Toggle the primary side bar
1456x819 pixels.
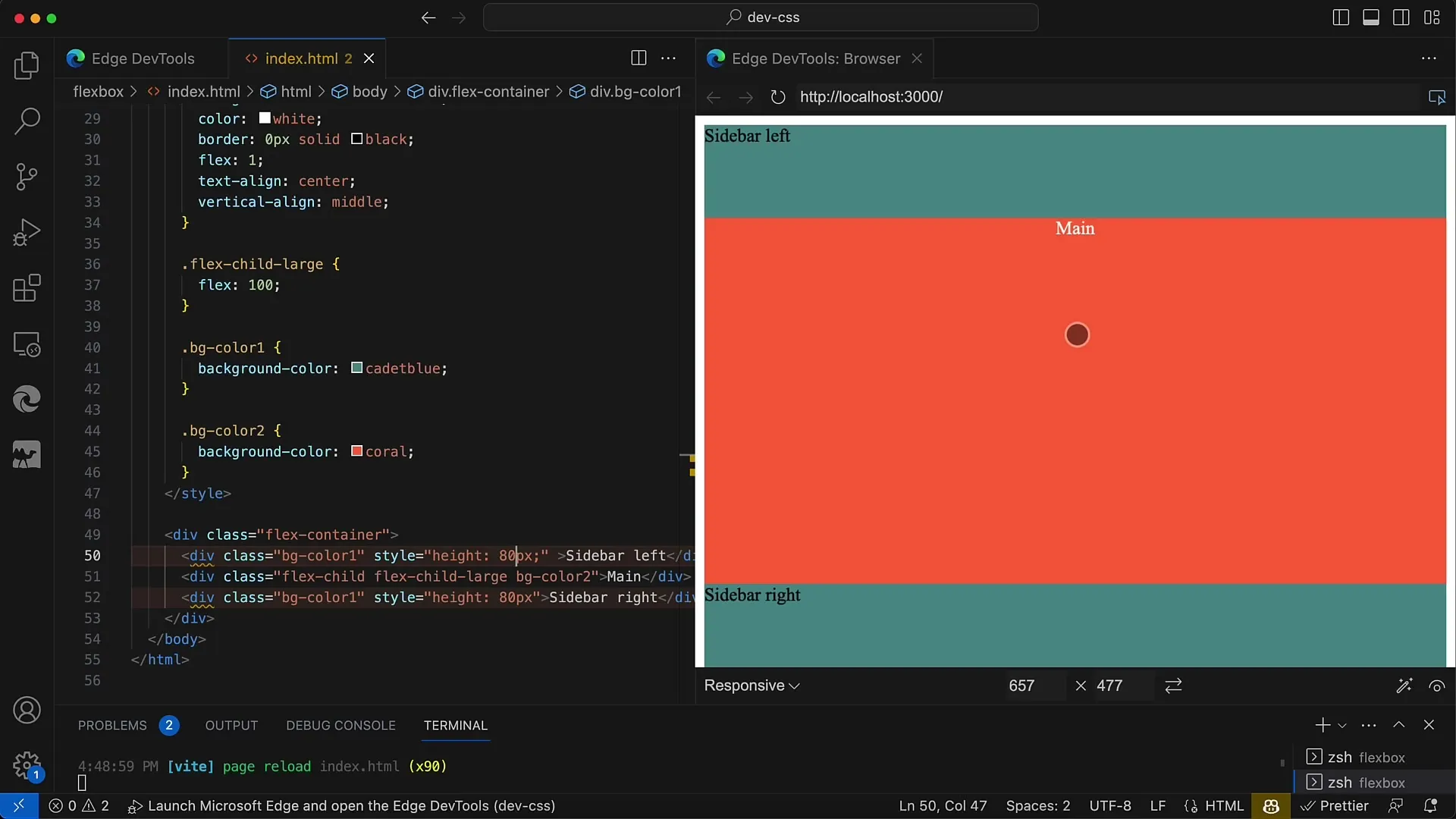click(1341, 17)
